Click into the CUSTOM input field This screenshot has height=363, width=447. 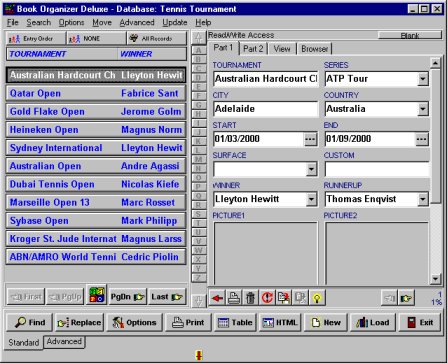pos(377,169)
